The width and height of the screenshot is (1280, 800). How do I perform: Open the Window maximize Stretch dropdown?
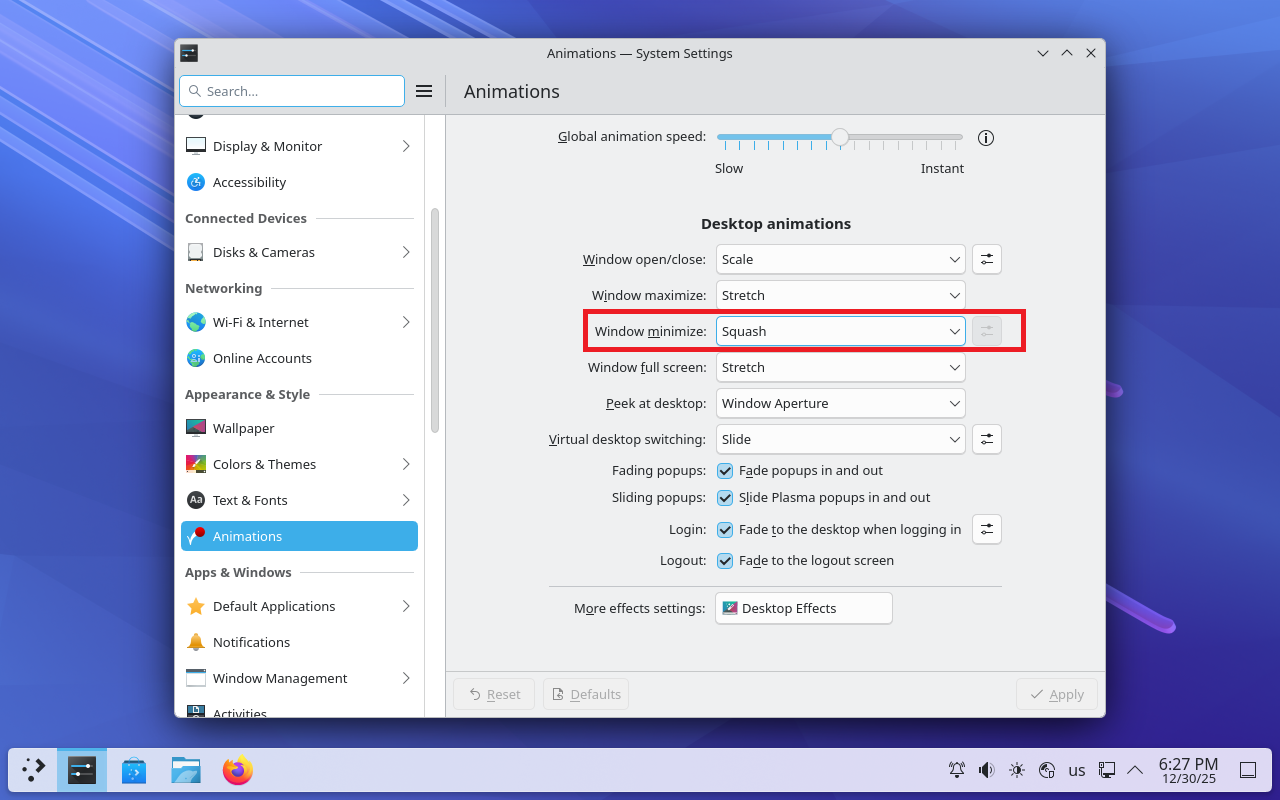point(840,295)
